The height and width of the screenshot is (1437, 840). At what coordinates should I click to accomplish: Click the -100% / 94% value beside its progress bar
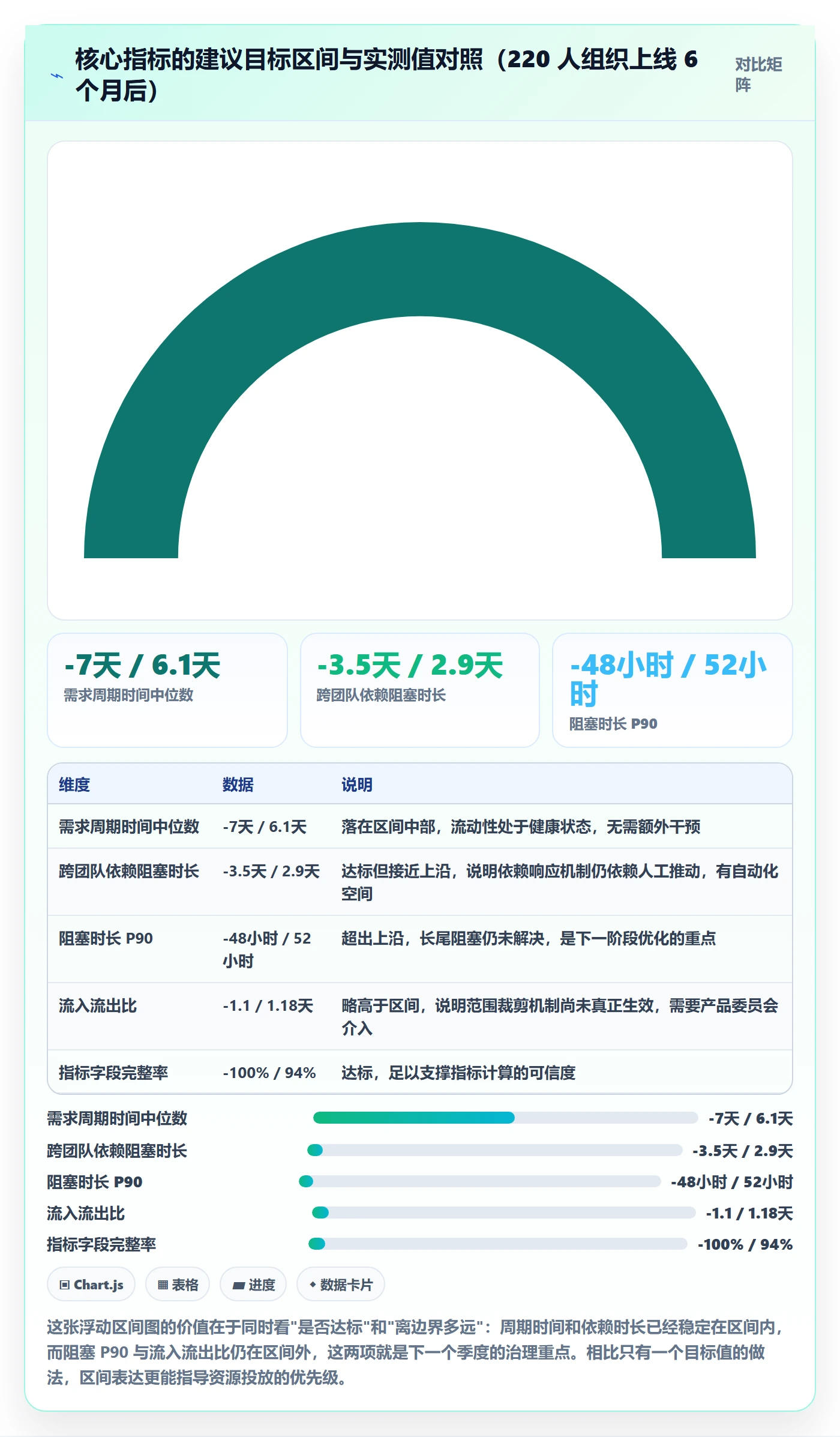click(x=745, y=1244)
